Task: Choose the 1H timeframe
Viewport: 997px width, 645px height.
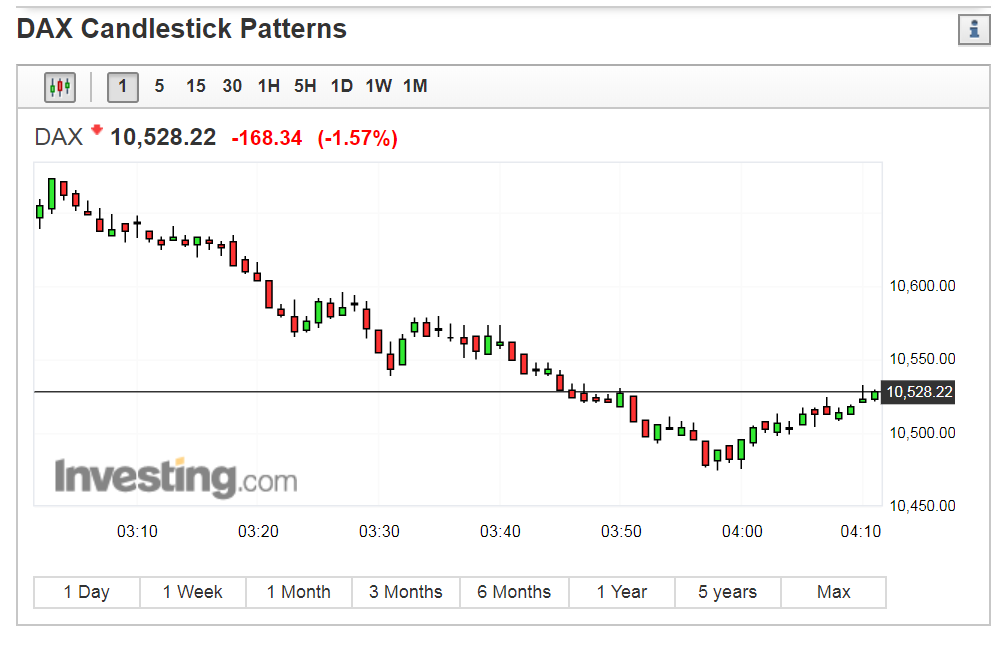Action: click(x=268, y=87)
